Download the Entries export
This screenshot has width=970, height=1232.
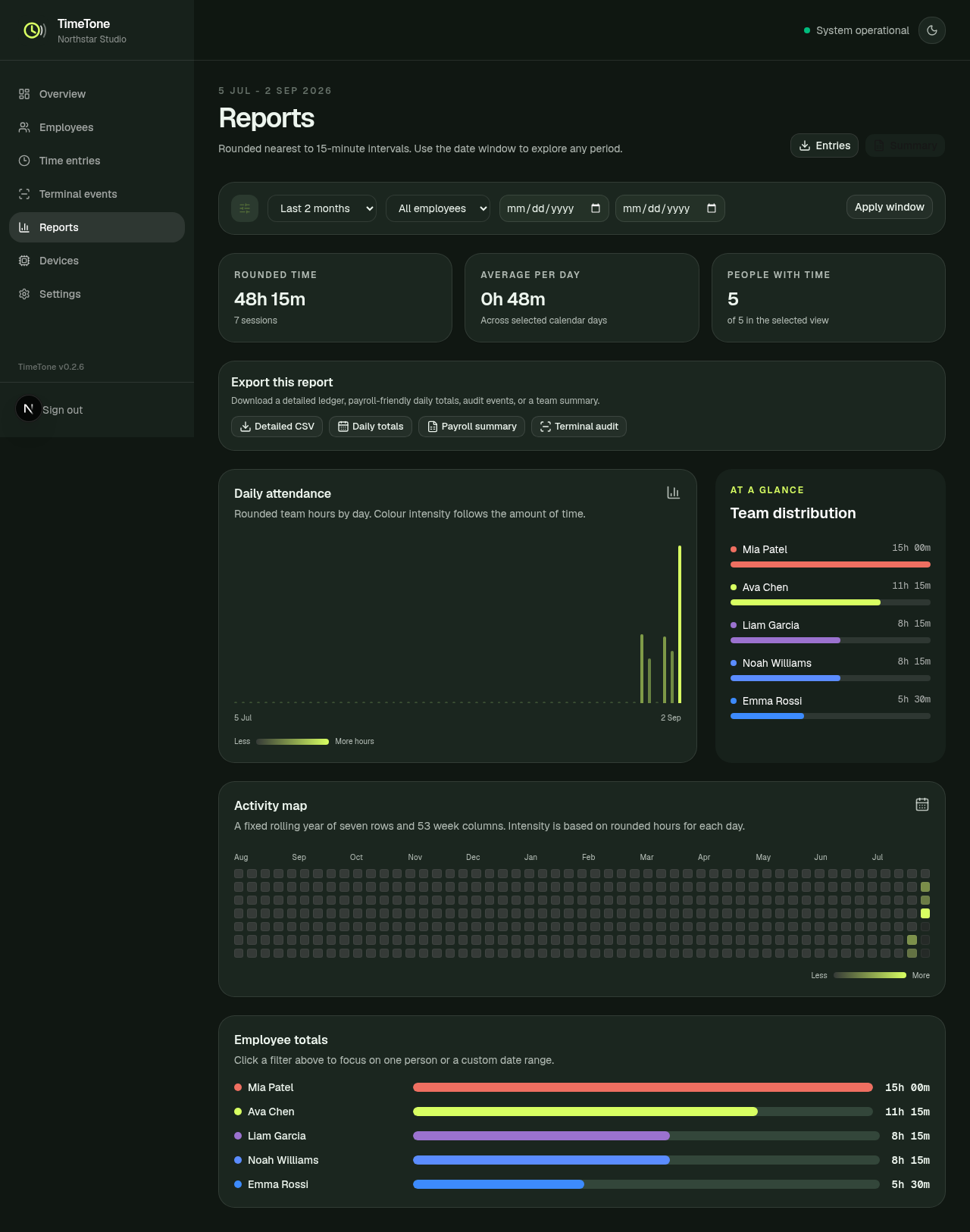coord(824,145)
